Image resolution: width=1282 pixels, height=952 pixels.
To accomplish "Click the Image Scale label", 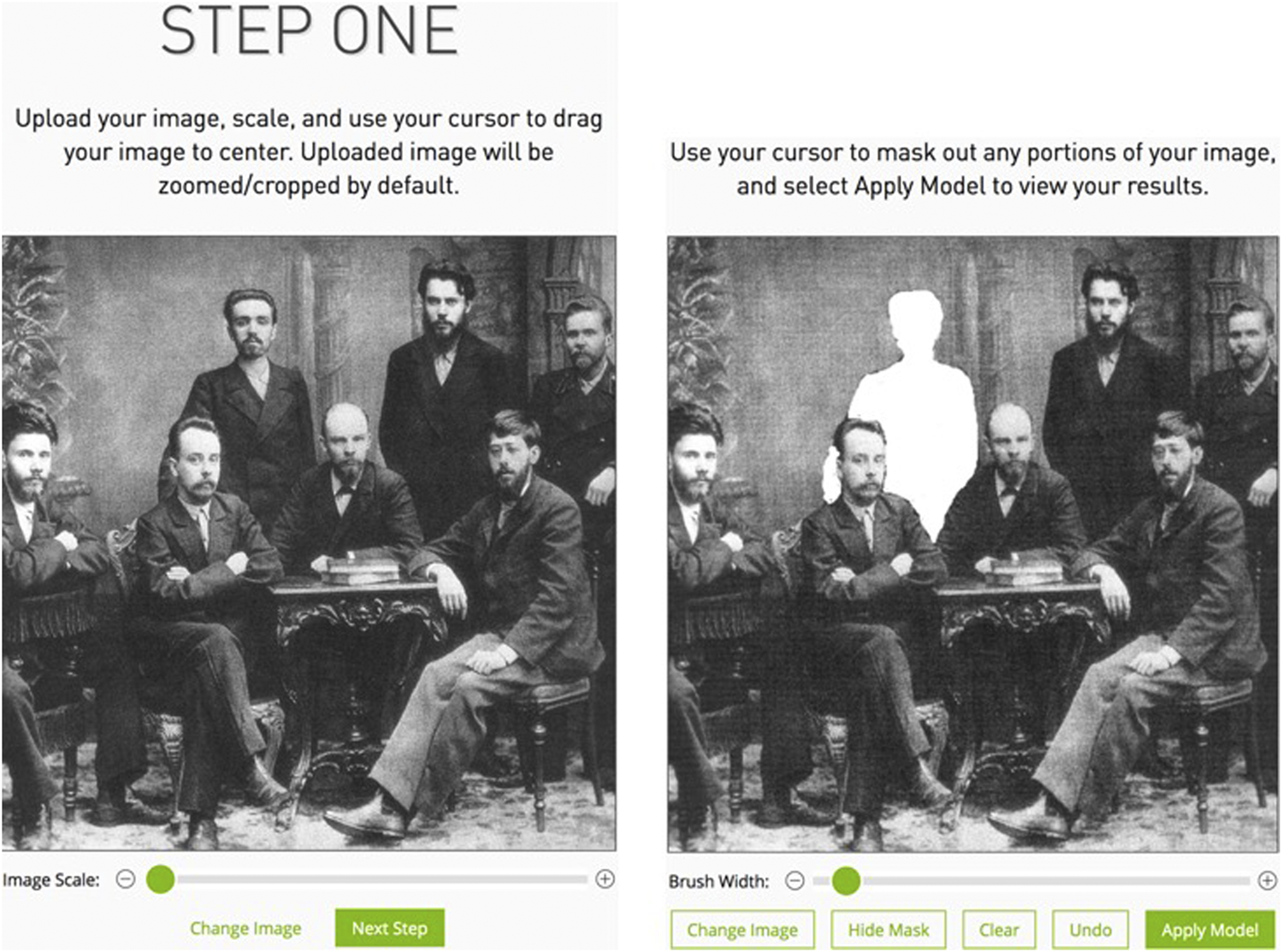I will 51,880.
